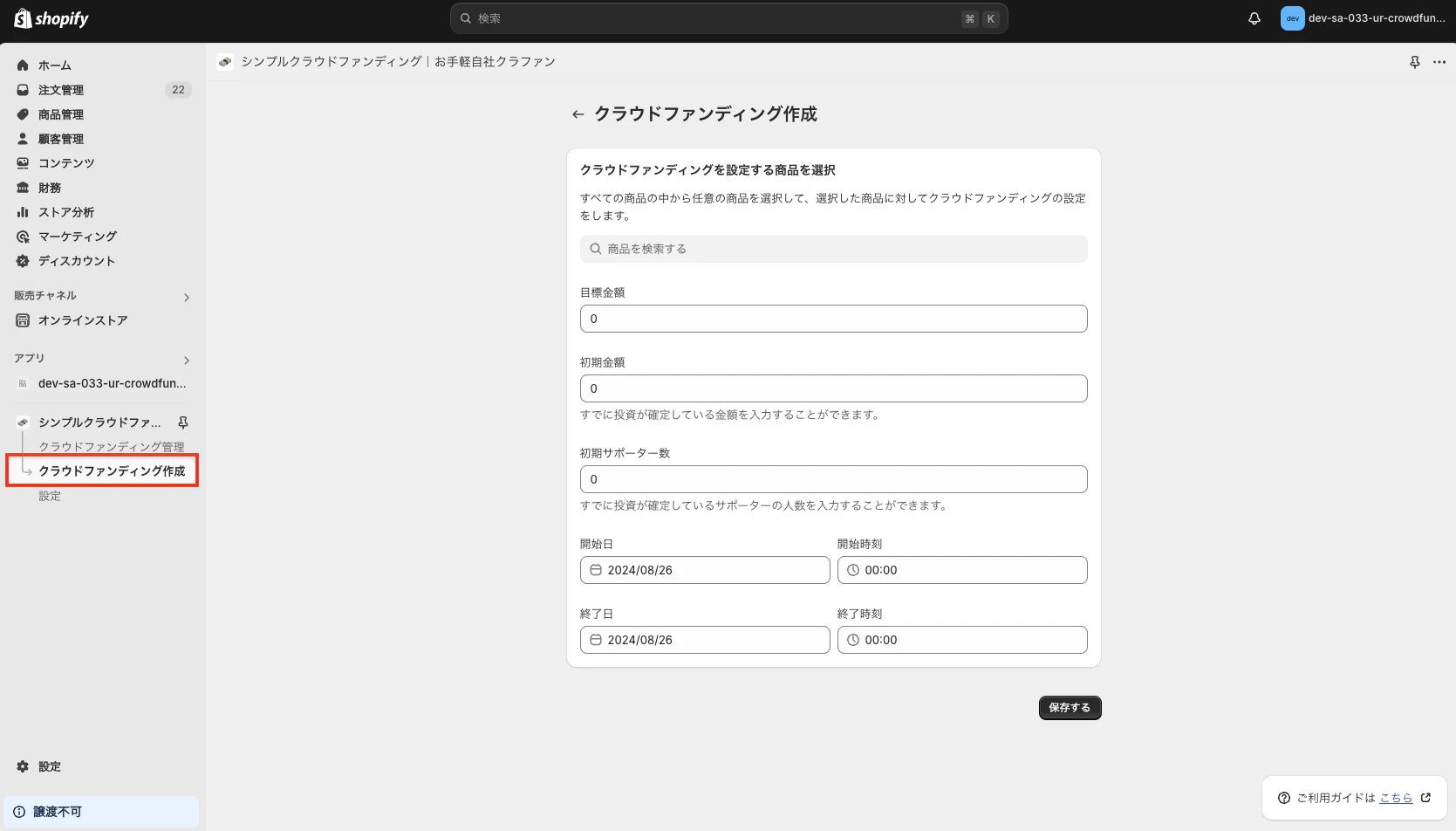Click the 商品を検索する search field
Image resolution: width=1456 pixels, height=831 pixels.
click(x=833, y=249)
